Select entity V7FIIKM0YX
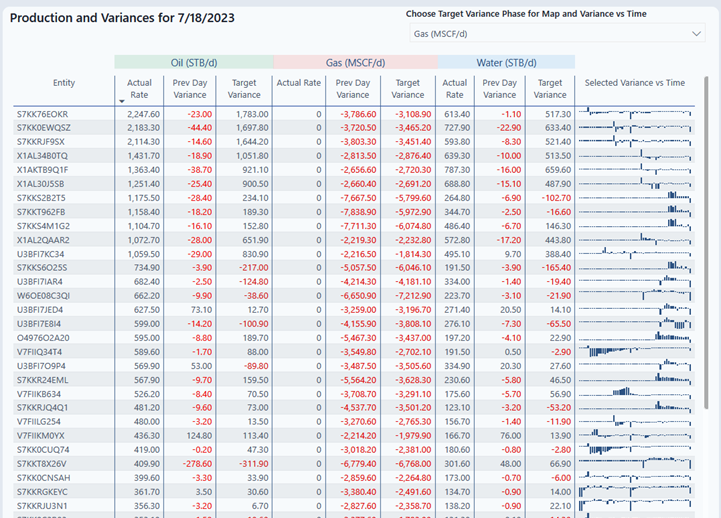Screen dimensions: 721x518 (40, 435)
